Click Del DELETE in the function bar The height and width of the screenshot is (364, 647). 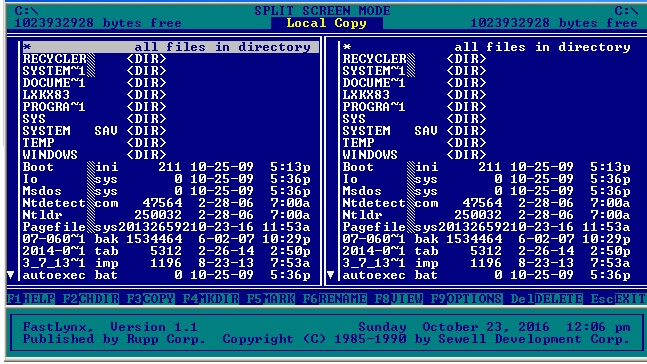tap(547, 298)
